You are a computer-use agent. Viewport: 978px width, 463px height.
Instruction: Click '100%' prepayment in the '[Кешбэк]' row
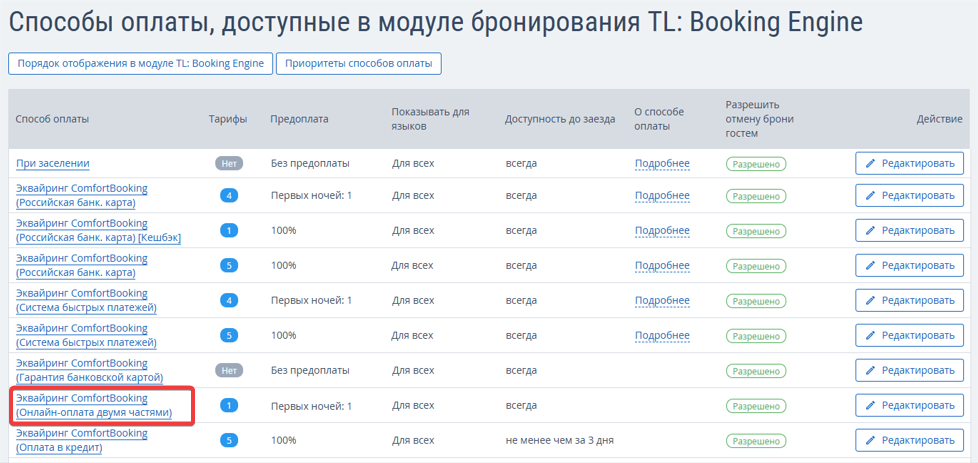(x=283, y=231)
